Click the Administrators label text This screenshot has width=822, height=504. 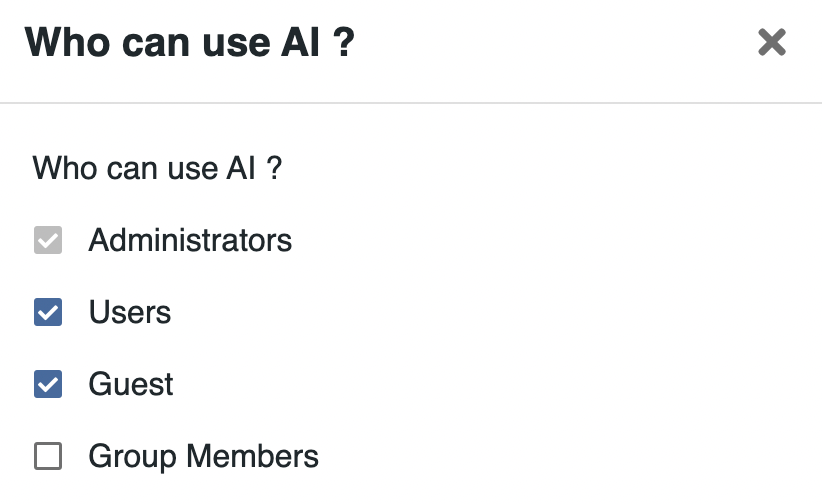pos(190,241)
